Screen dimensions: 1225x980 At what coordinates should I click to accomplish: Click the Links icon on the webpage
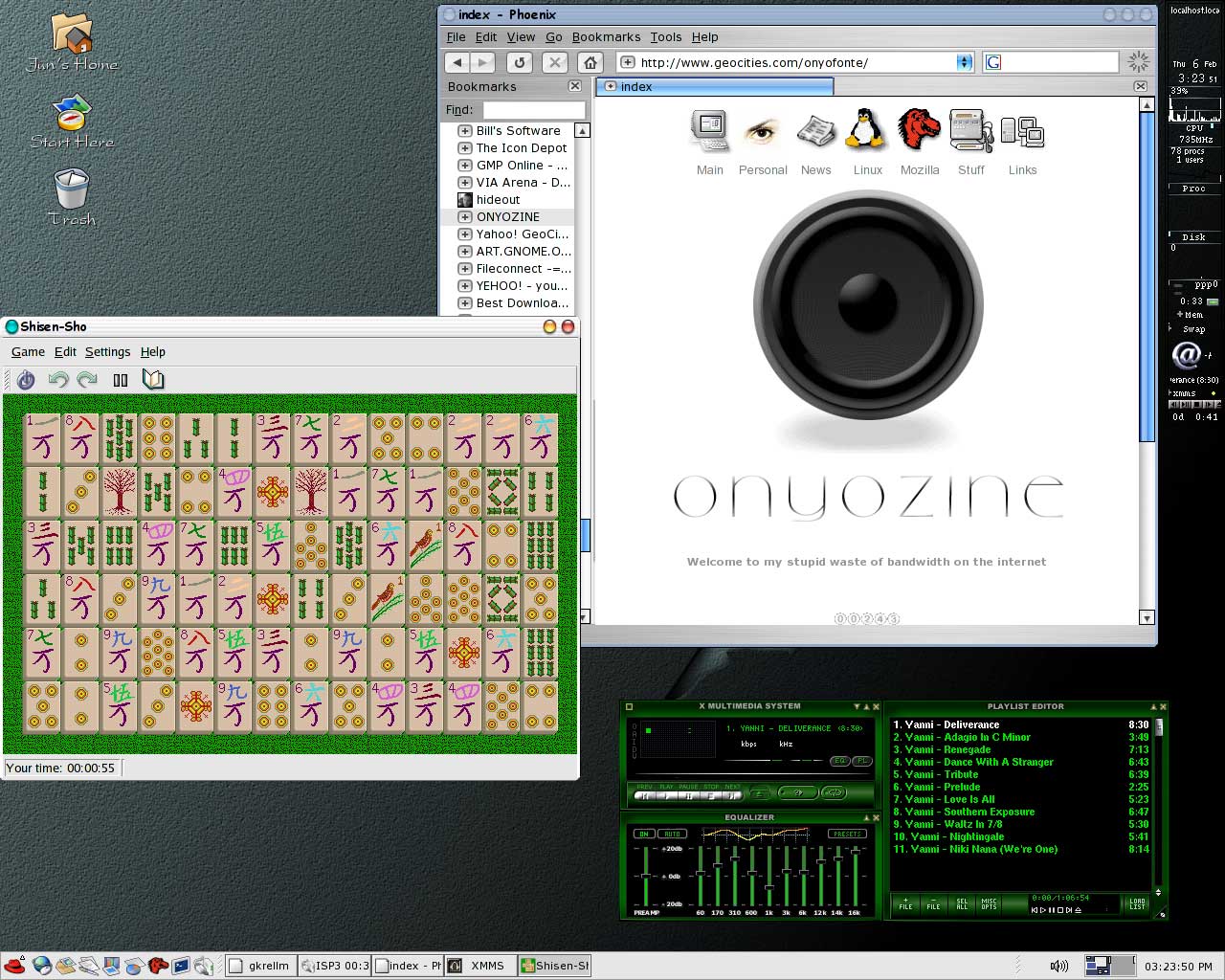coord(1022,131)
